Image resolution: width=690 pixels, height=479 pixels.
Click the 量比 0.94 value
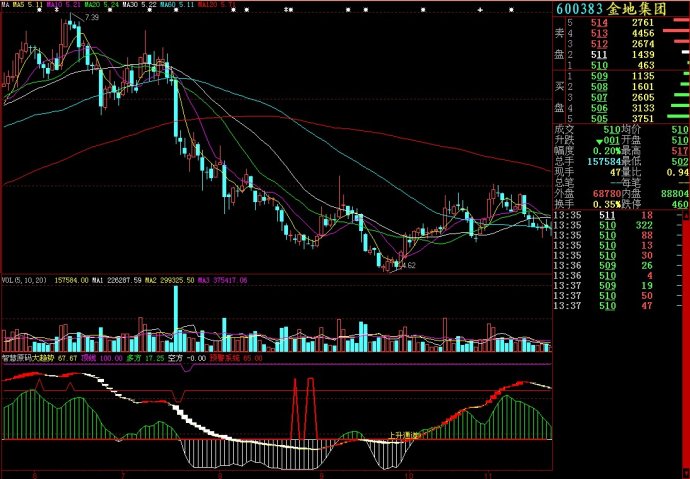[x=678, y=172]
